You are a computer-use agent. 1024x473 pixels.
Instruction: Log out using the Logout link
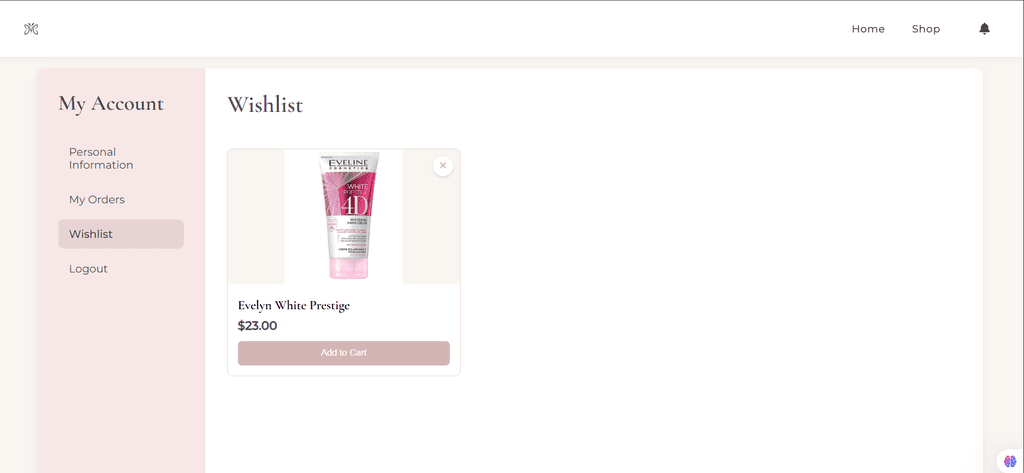click(88, 269)
